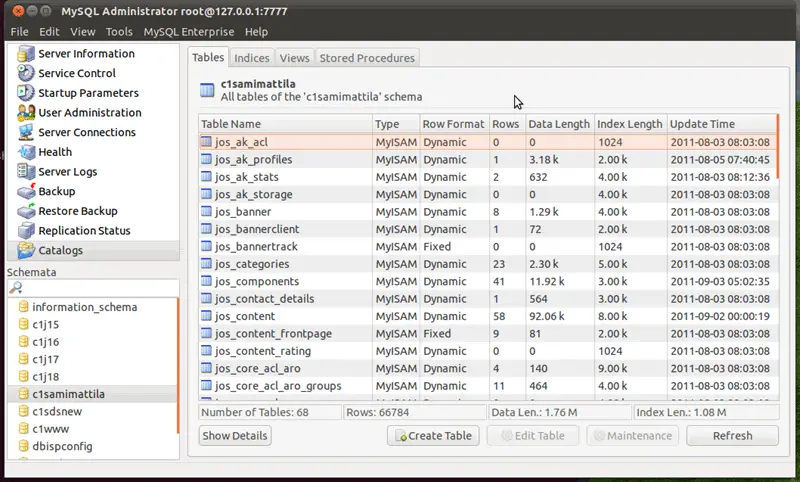Select the c1sdsnew database icon
Image resolution: width=800 pixels, height=482 pixels.
[23, 411]
